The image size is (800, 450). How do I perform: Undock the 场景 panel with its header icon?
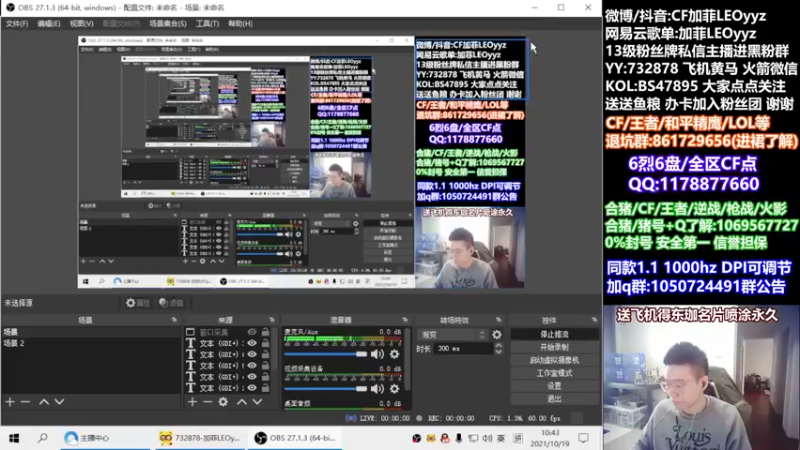click(174, 320)
